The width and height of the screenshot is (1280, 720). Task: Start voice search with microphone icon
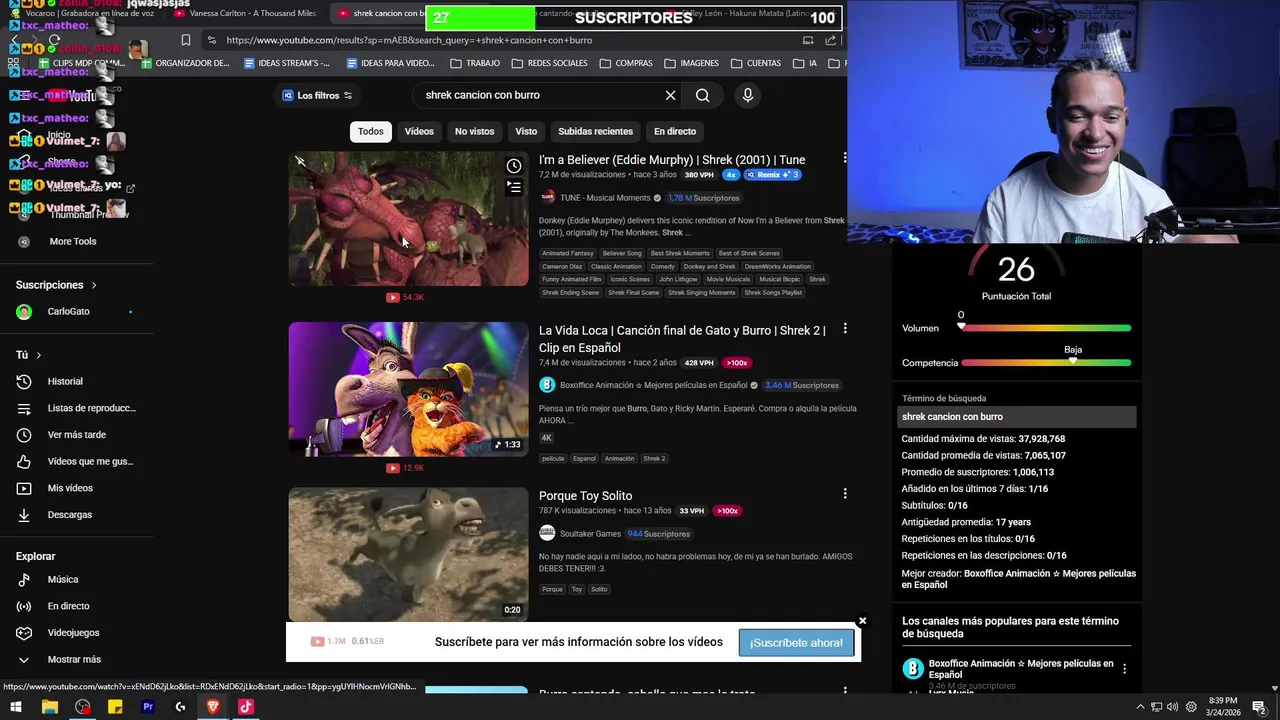tap(747, 95)
